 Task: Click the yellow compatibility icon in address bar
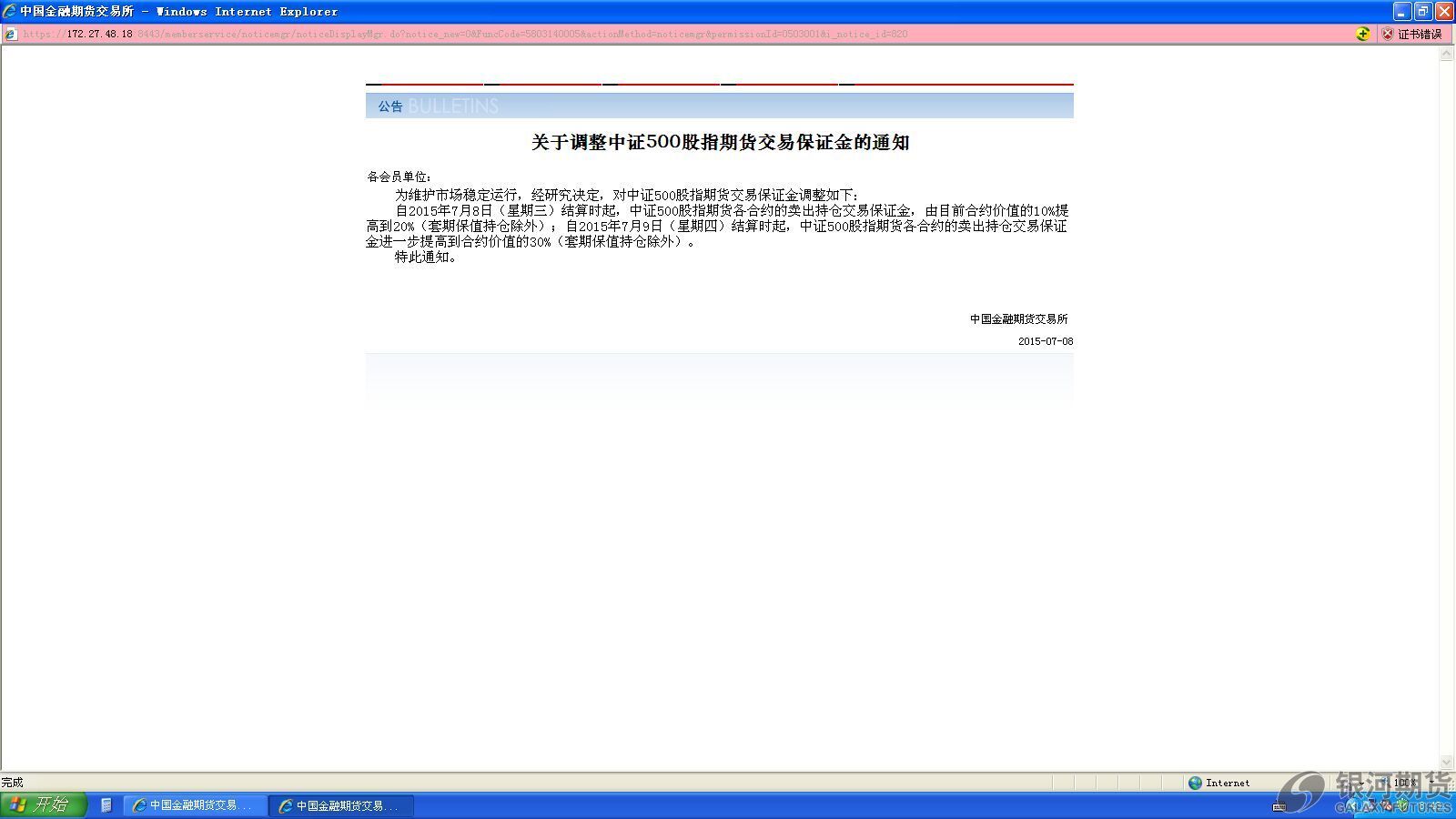pos(1362,34)
